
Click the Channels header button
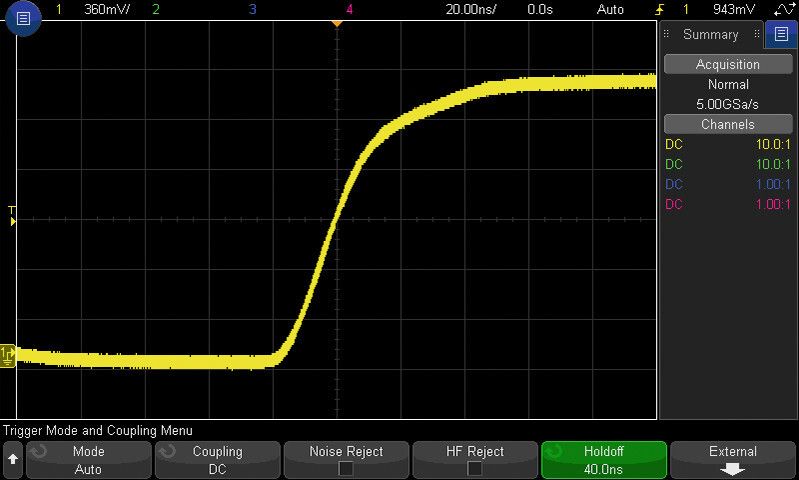(x=728, y=124)
